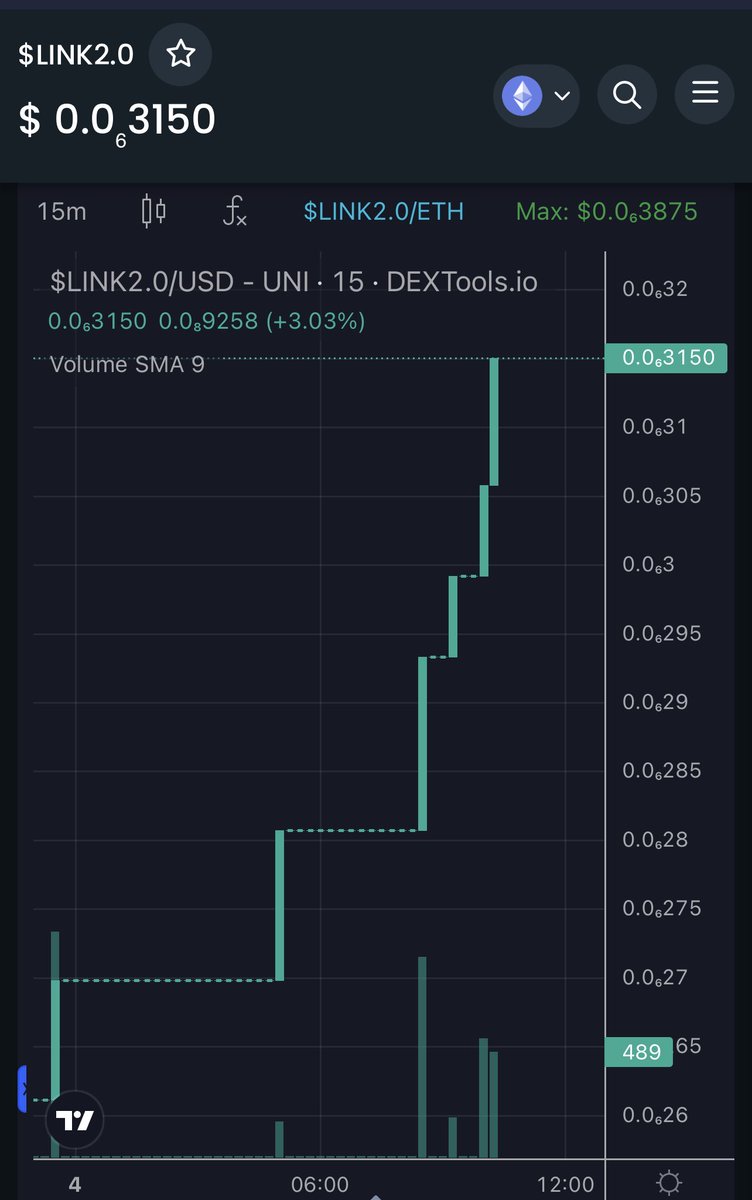
Task: Click the 0.0₆285 price axis label
Action: tap(661, 771)
